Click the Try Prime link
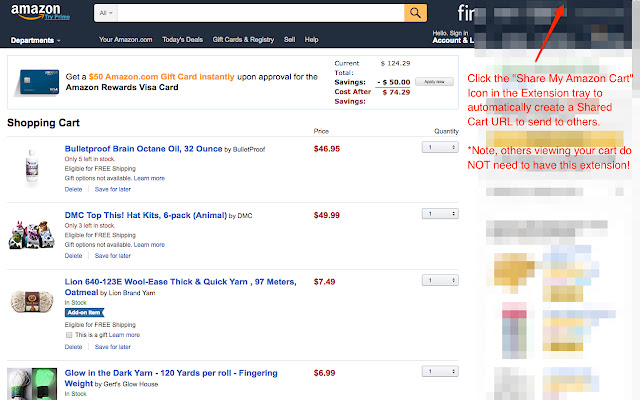 (x=57, y=17)
